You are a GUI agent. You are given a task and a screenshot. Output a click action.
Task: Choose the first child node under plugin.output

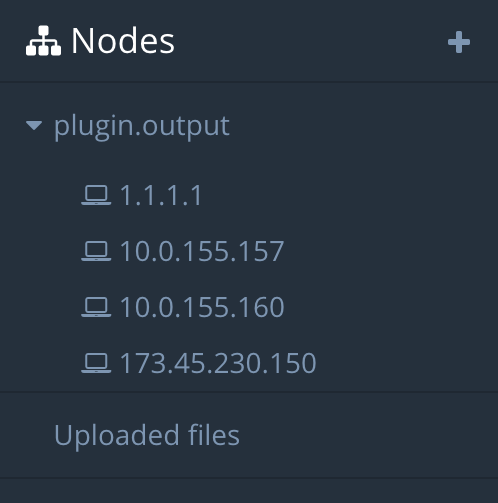(161, 195)
